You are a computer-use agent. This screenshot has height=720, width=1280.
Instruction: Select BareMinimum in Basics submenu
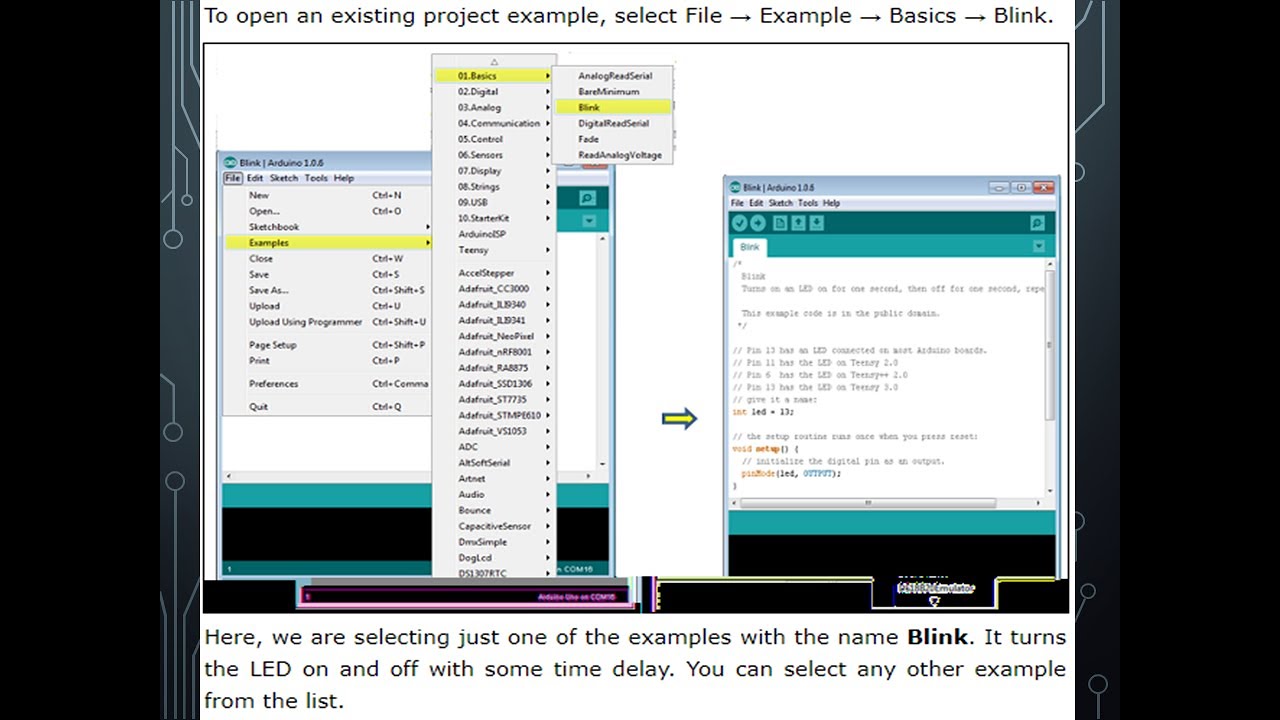point(614,92)
